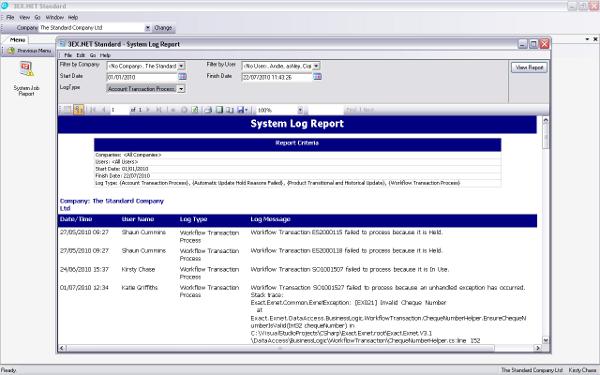
Task: Refresh the report with green icon
Action: [195, 110]
